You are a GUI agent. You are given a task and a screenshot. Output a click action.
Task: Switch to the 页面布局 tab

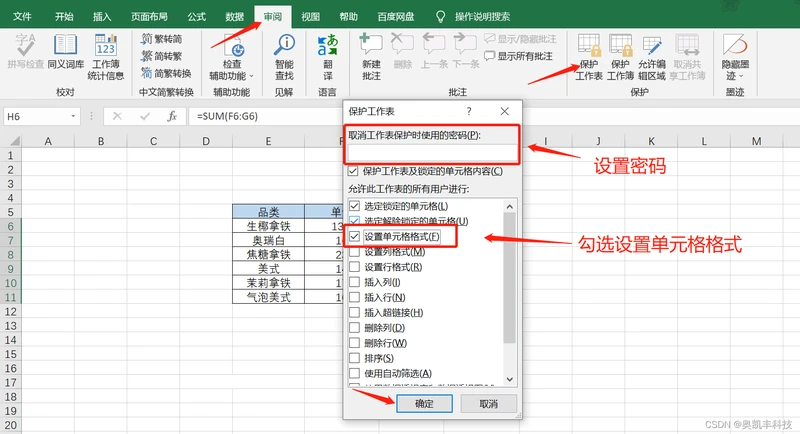click(149, 17)
